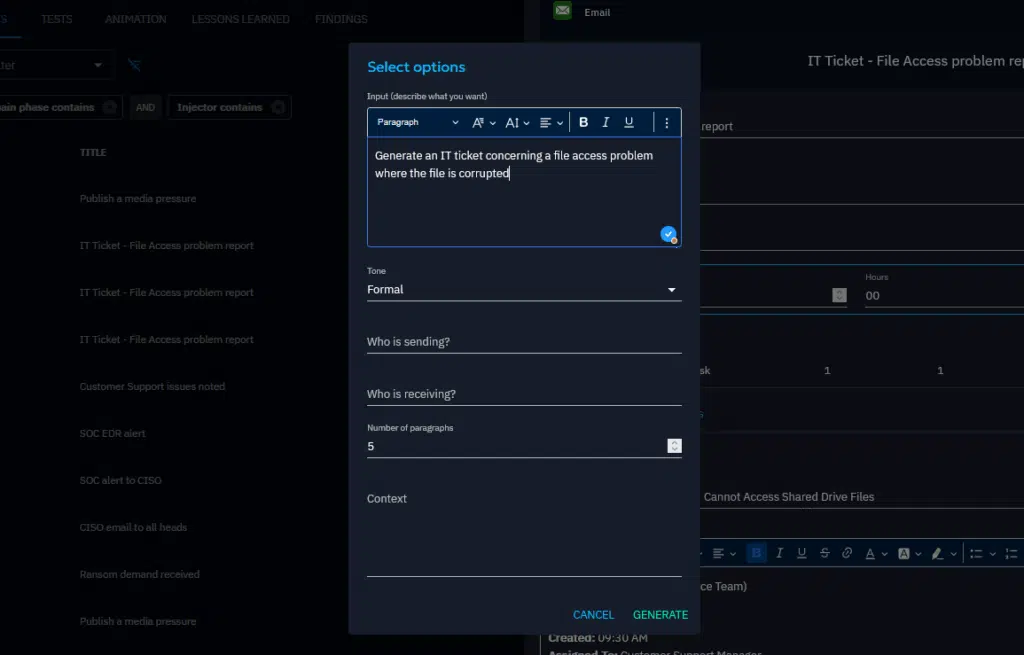Click the blue checkmark badge in Input box
This screenshot has width=1024, height=655.
[668, 234]
